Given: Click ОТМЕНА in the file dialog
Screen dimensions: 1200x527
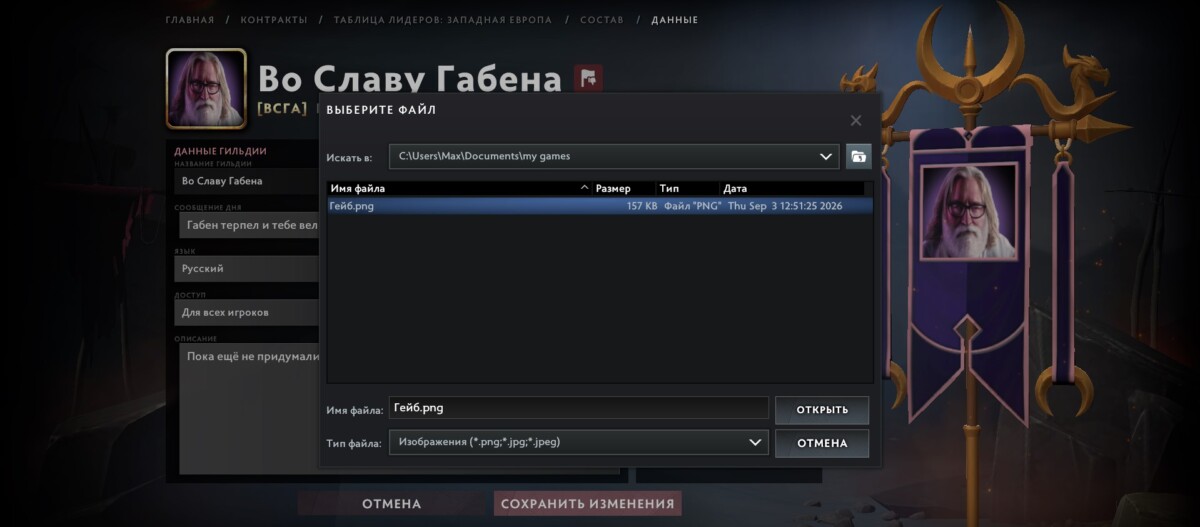Looking at the screenshot, I should (x=822, y=443).
